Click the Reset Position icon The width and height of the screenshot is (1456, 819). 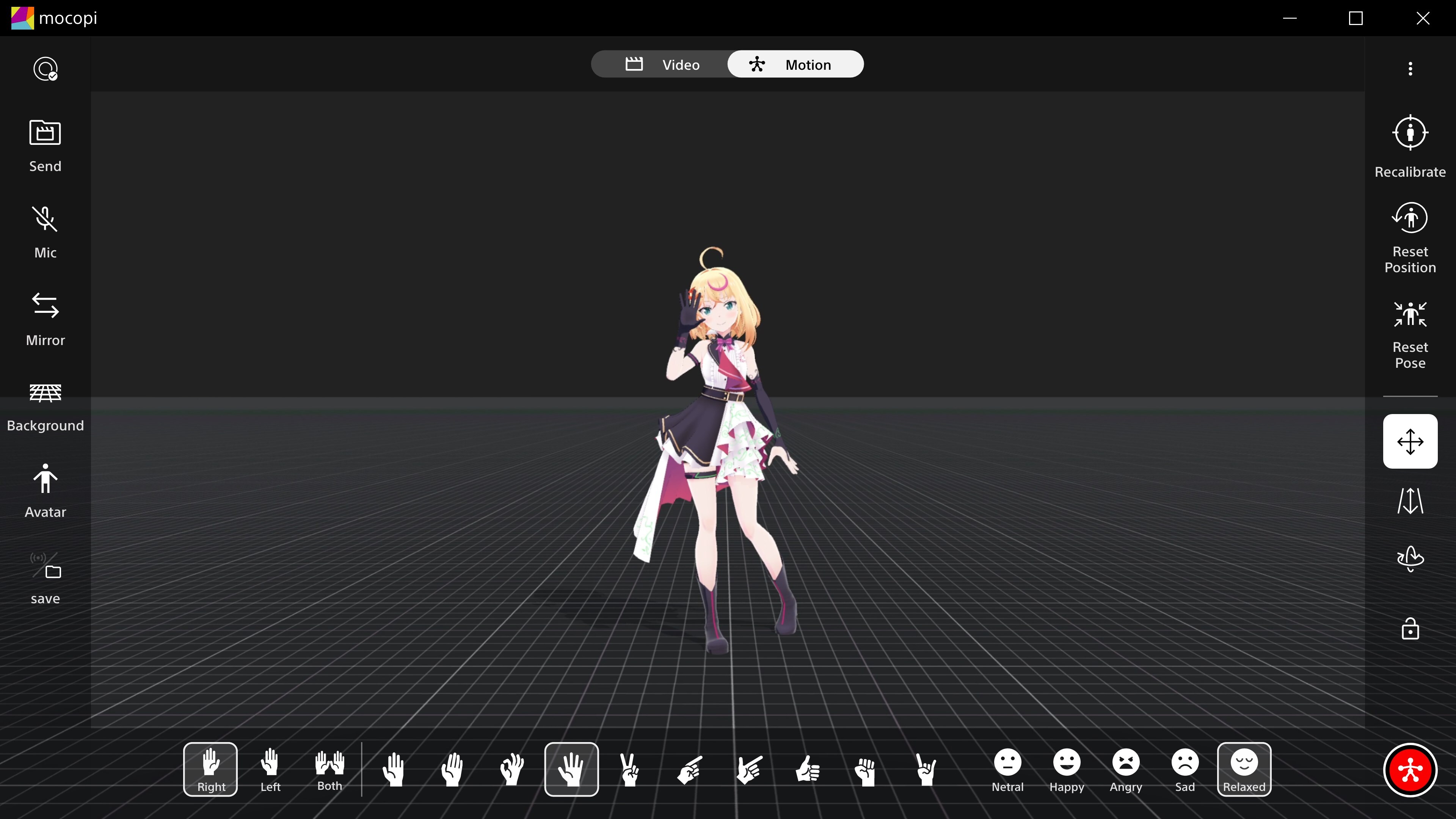(1410, 218)
